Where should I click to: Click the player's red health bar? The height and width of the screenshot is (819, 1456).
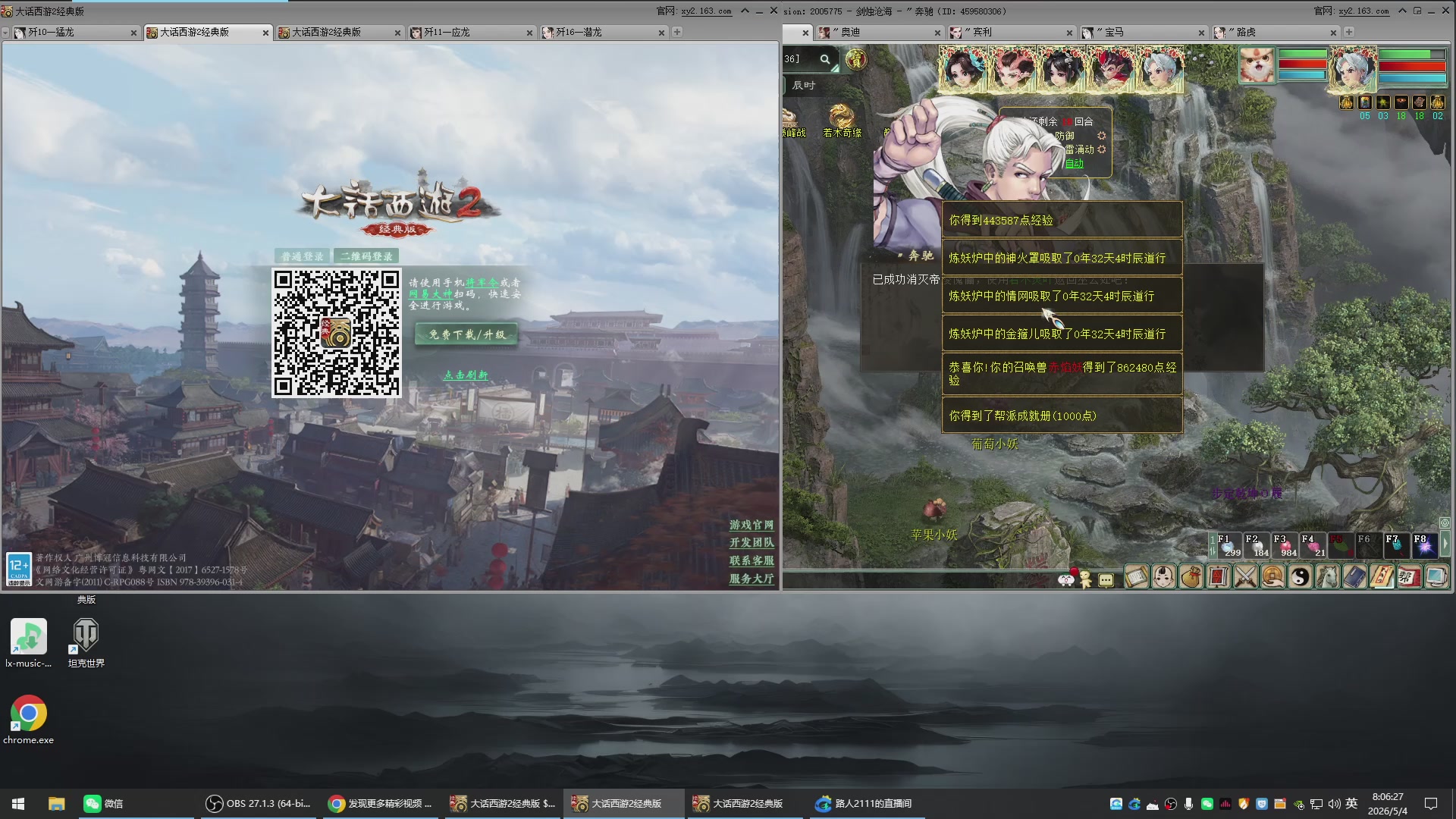(x=1412, y=66)
